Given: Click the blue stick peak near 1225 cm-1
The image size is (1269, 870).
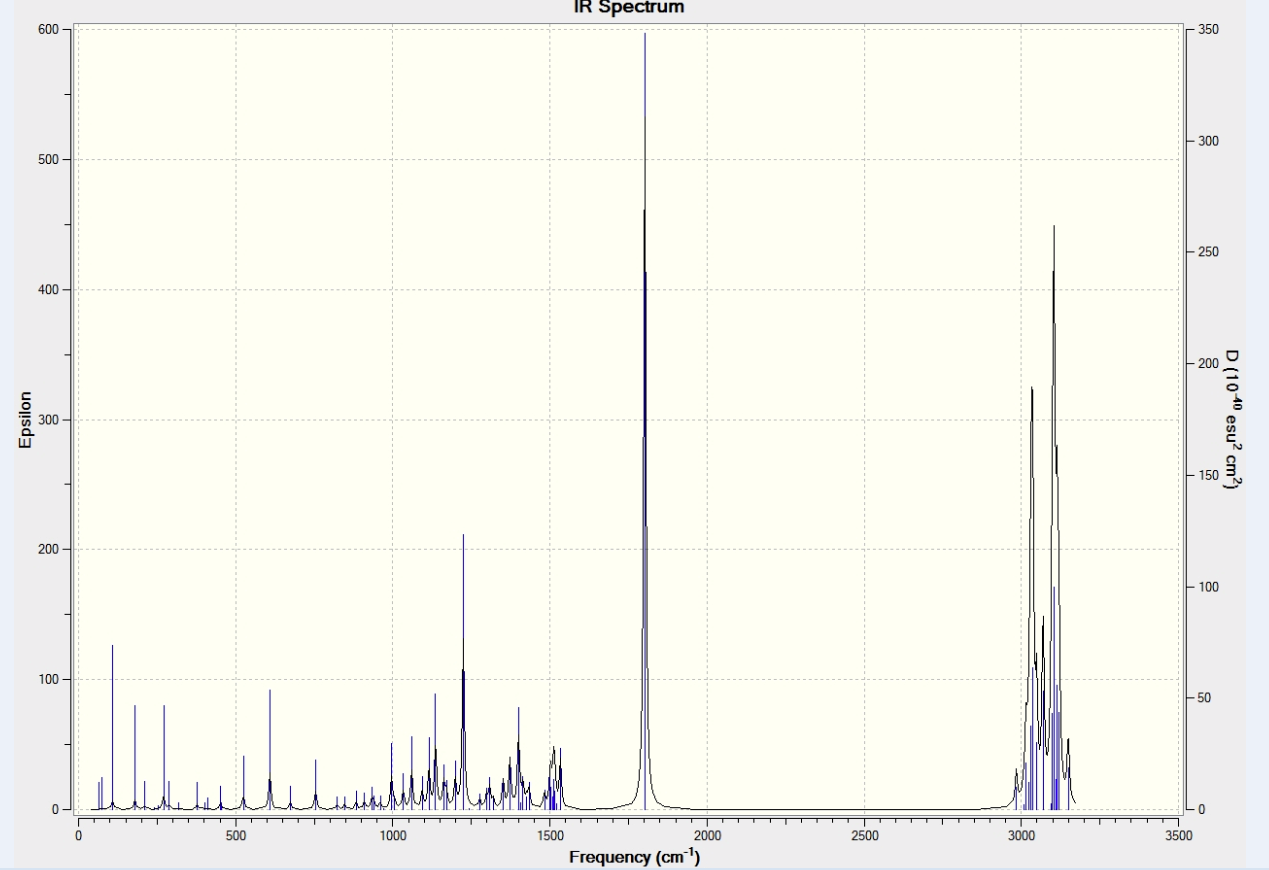Looking at the screenshot, I should 463,672.
